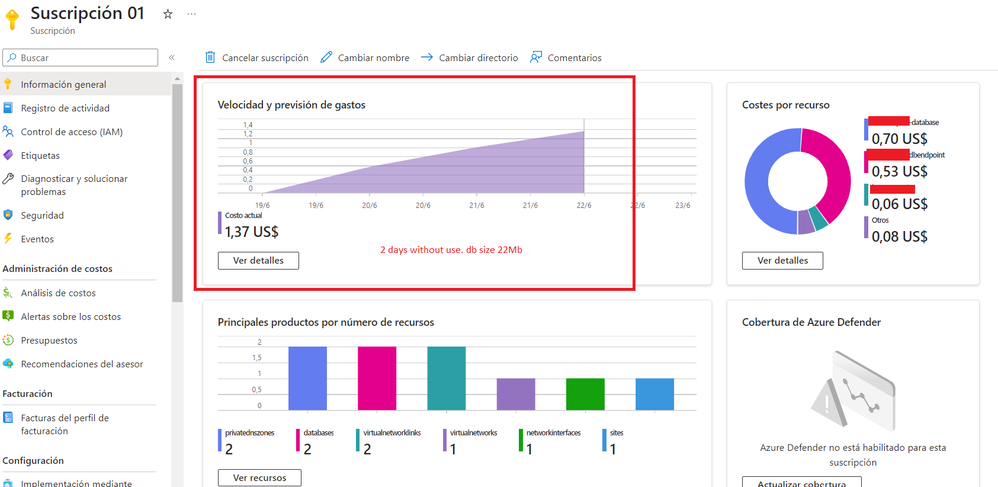Click the green networkinterfaces bar
This screenshot has height=487, width=998.
586,394
